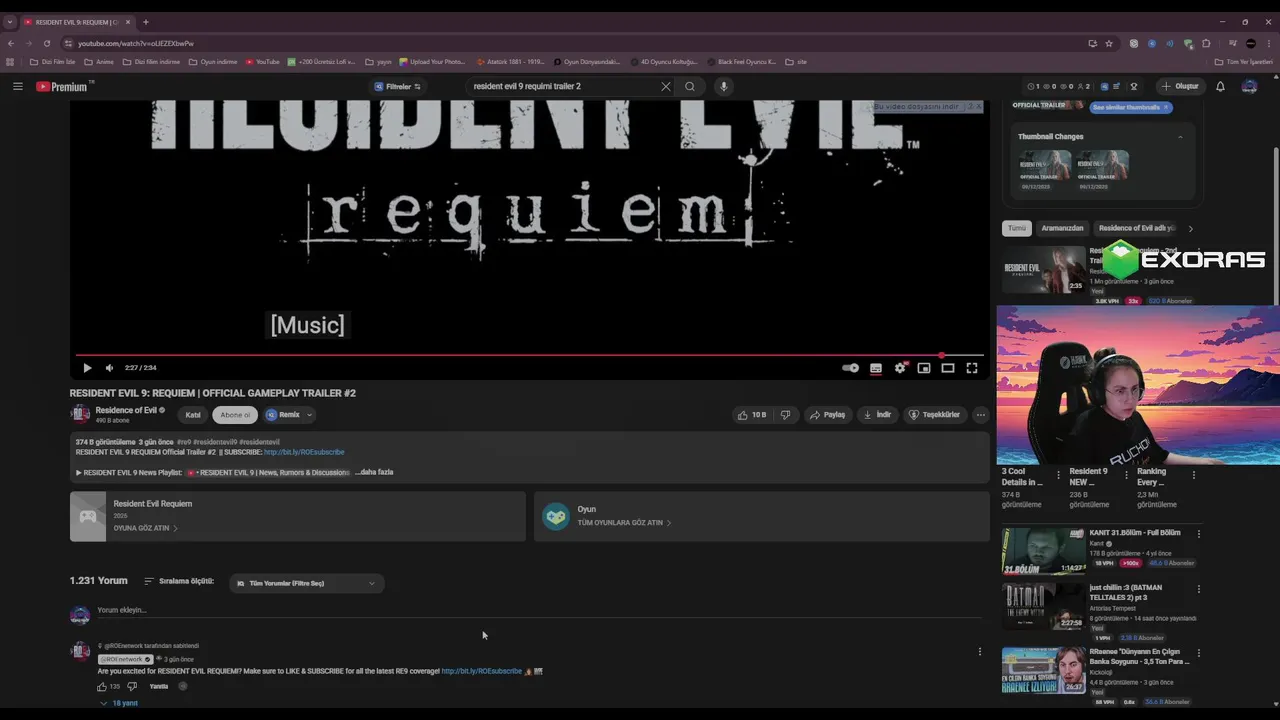Image resolution: width=1280 pixels, height=720 pixels.
Task: Click the Paylaş share button
Action: pos(827,415)
